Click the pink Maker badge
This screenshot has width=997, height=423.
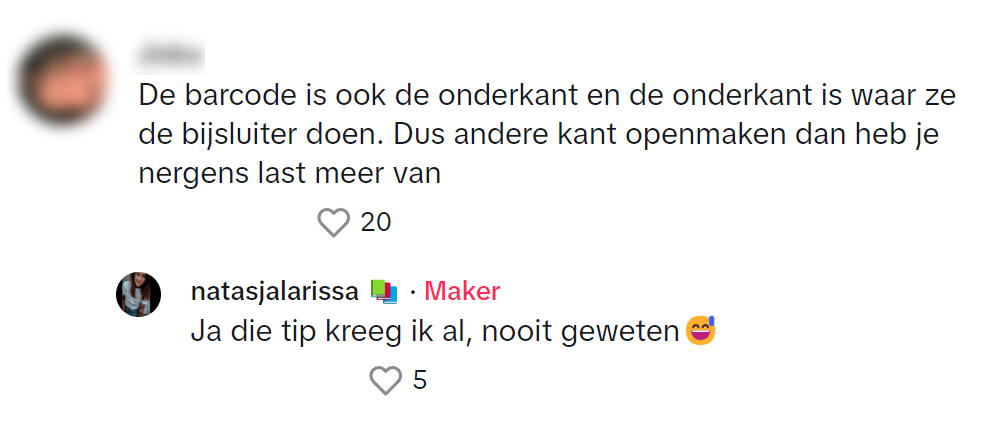[x=462, y=292]
